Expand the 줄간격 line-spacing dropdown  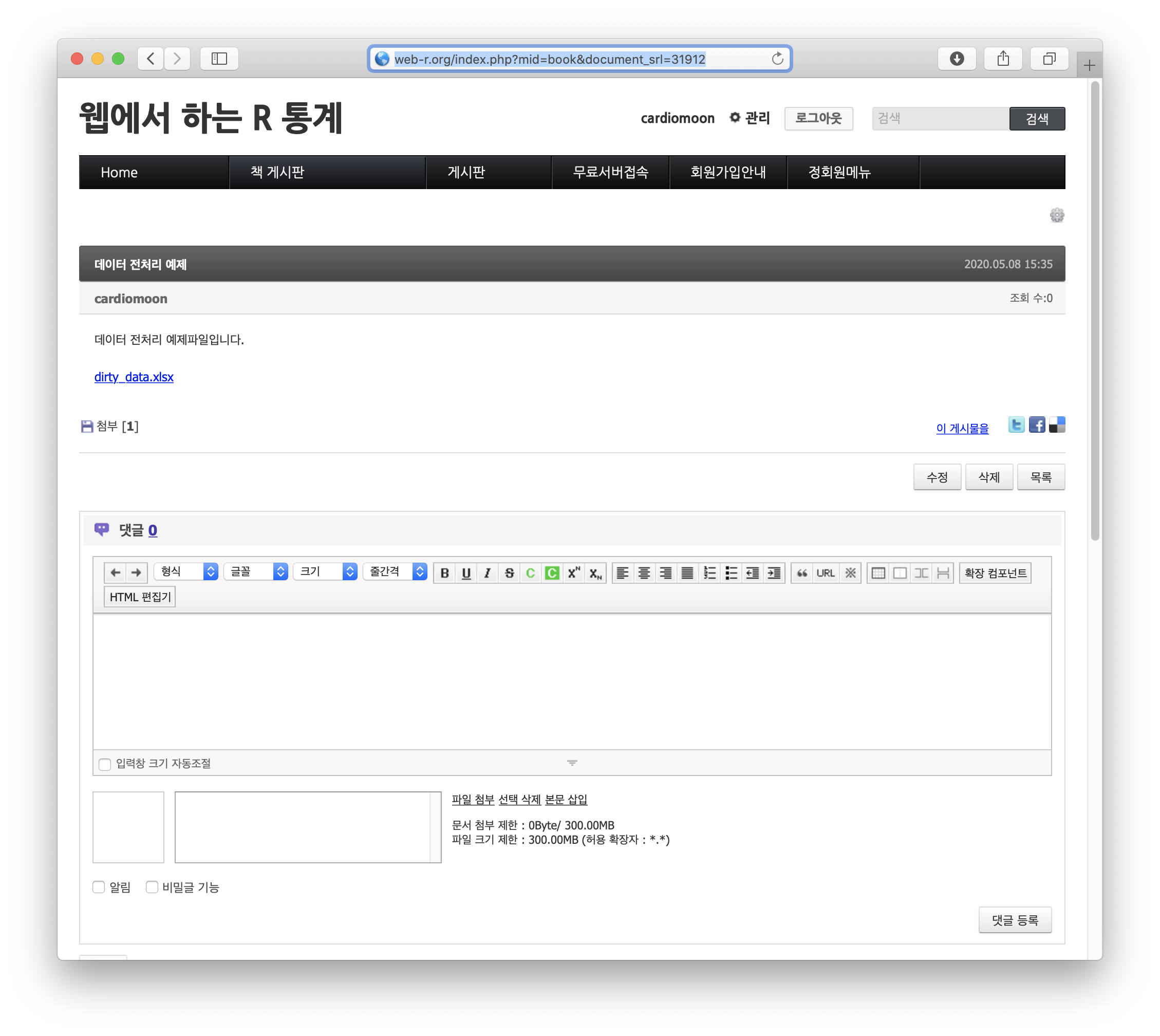[x=395, y=571]
